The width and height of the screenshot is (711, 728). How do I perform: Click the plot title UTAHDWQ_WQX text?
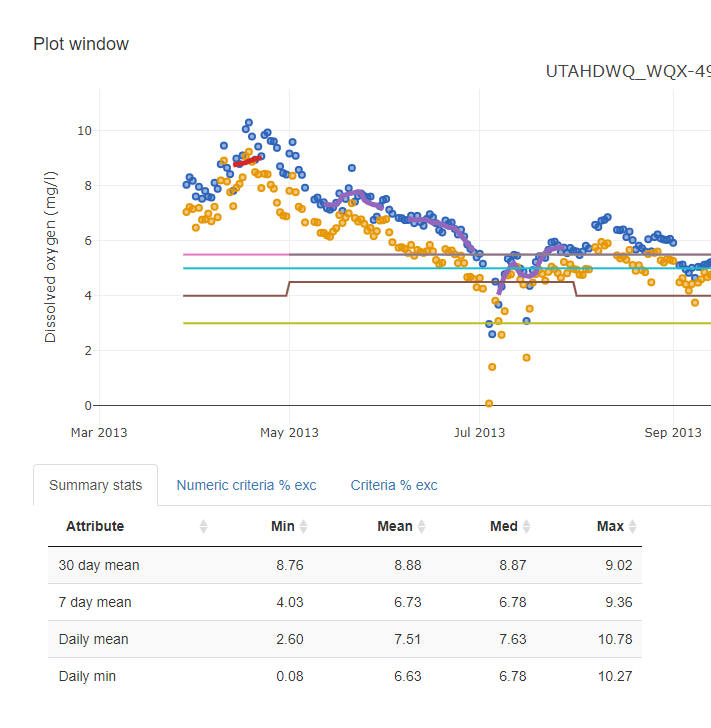pyautogui.click(x=628, y=72)
